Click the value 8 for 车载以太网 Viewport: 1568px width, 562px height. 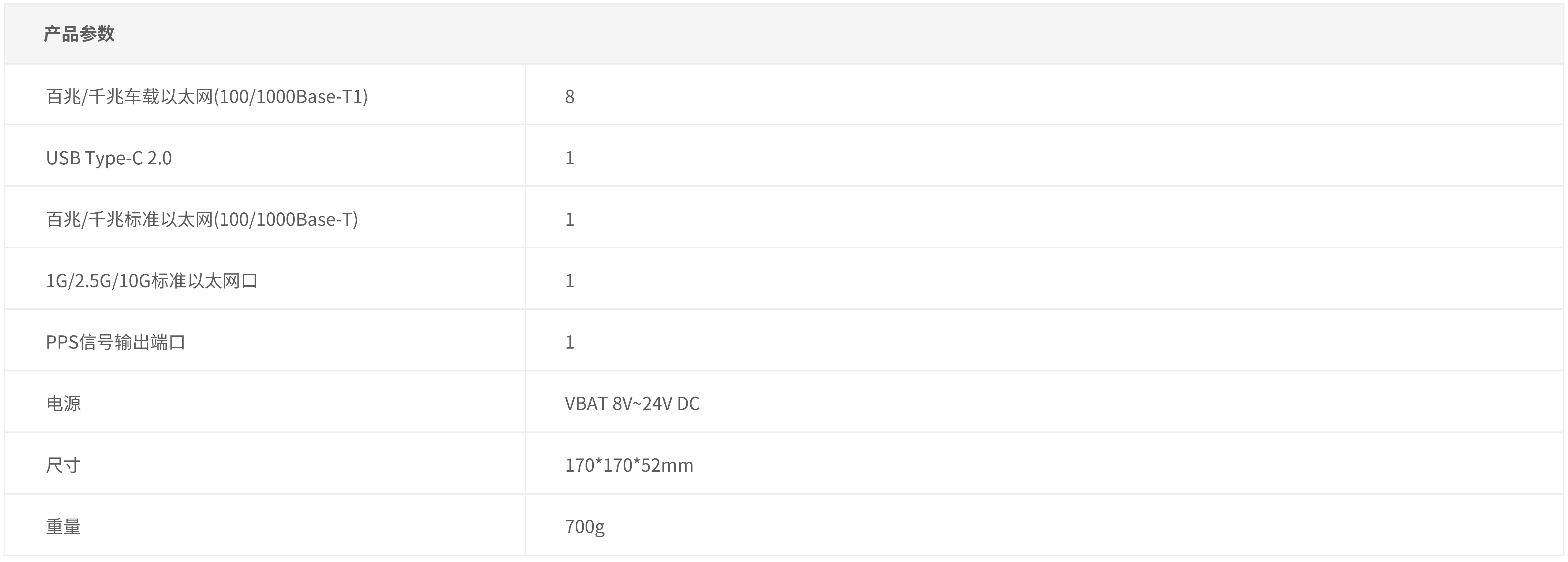pyautogui.click(x=570, y=96)
